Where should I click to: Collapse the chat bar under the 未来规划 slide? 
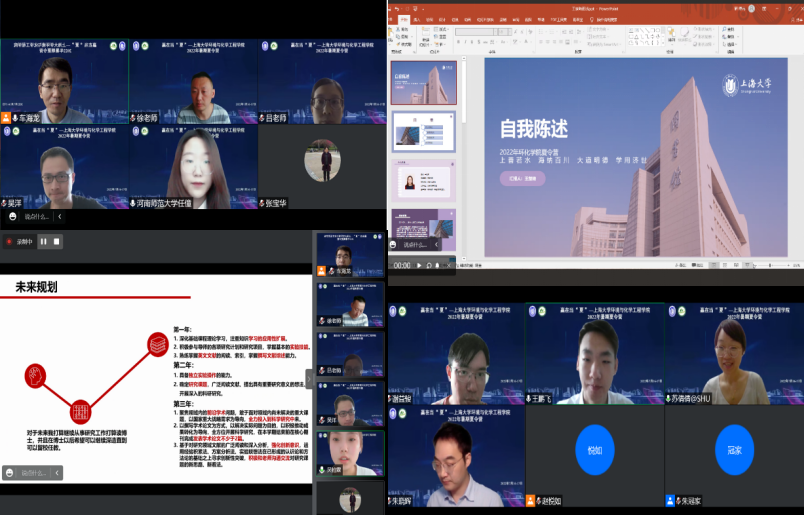click(58, 472)
